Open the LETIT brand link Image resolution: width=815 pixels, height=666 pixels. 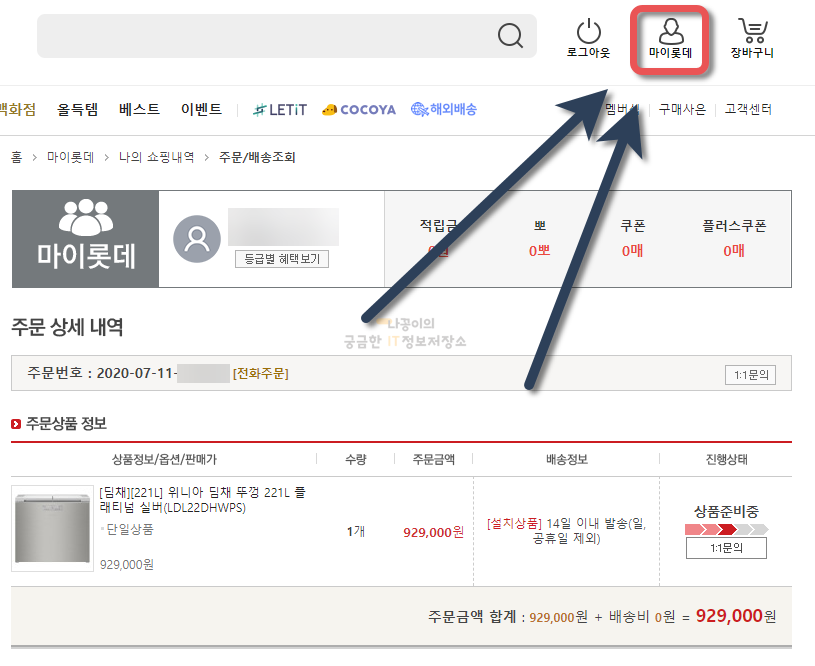(280, 110)
